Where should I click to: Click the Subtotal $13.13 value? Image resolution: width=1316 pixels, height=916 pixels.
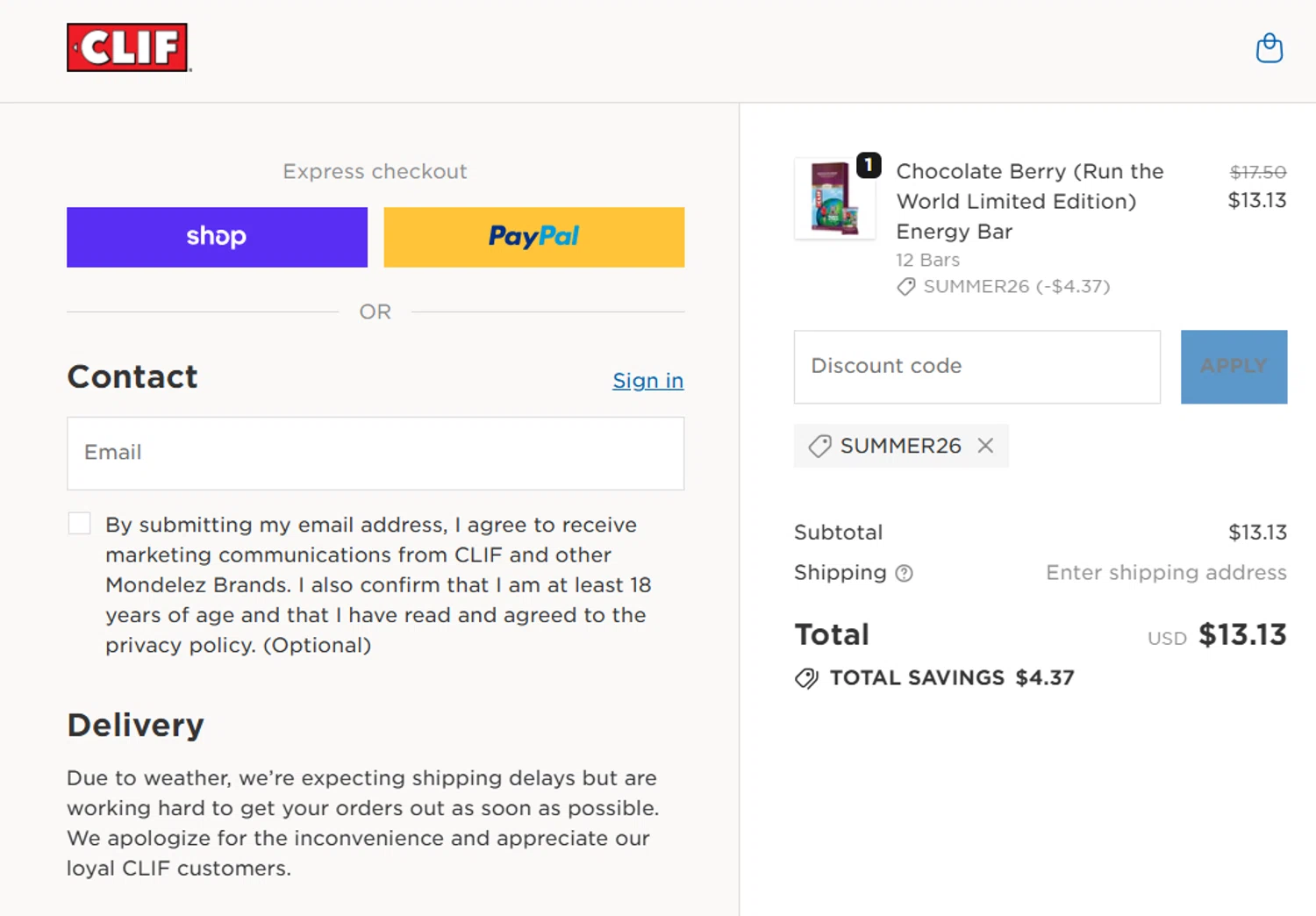[x=1257, y=533]
